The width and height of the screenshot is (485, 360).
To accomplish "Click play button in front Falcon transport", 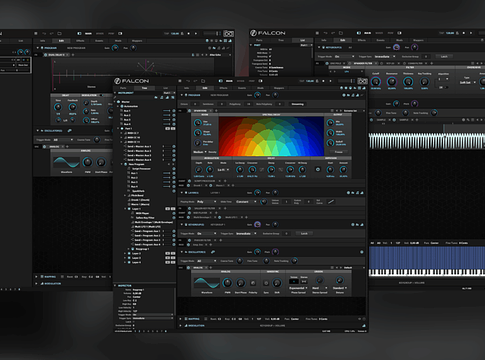I will tap(330, 81).
